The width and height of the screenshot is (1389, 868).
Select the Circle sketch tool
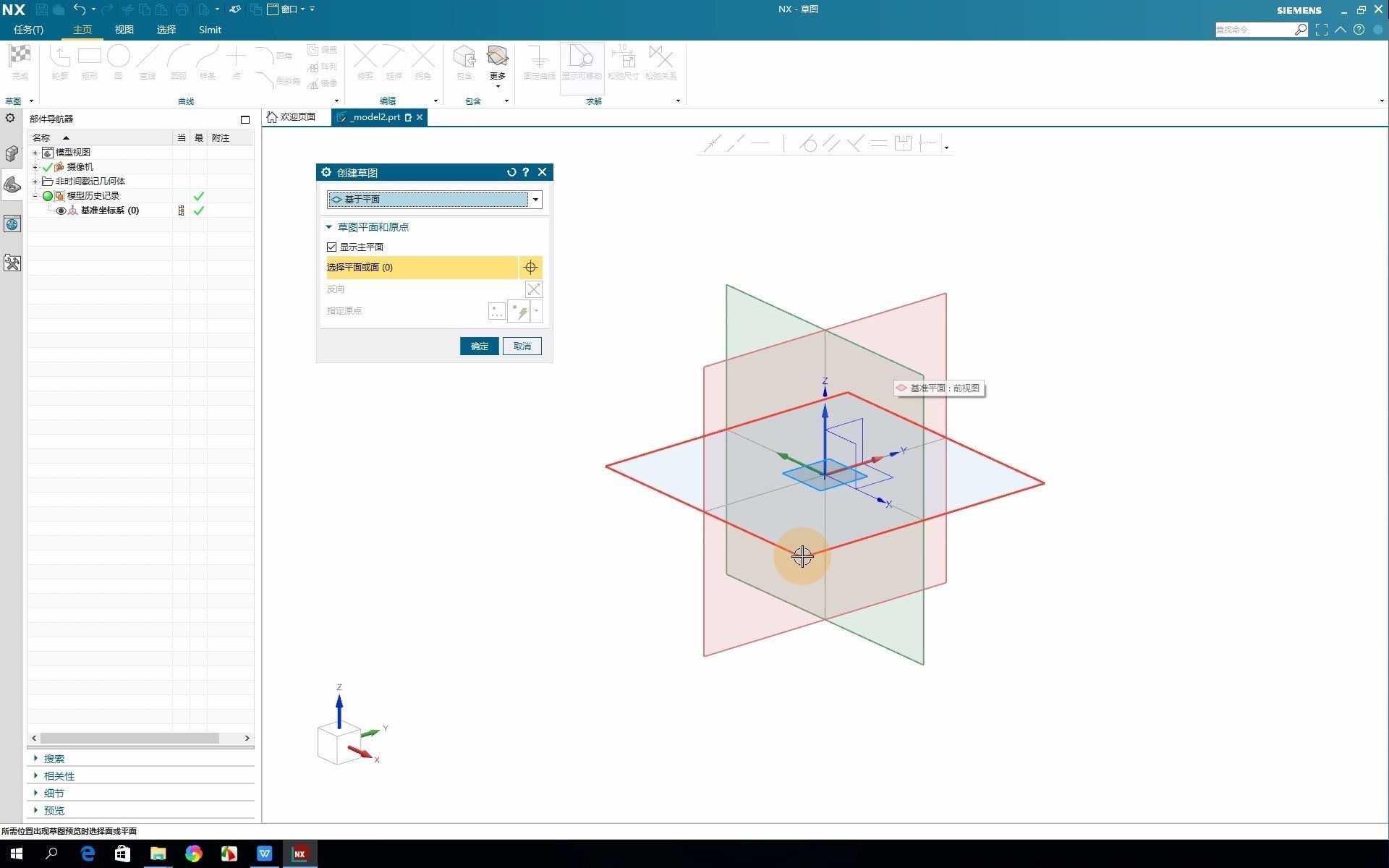tap(118, 57)
